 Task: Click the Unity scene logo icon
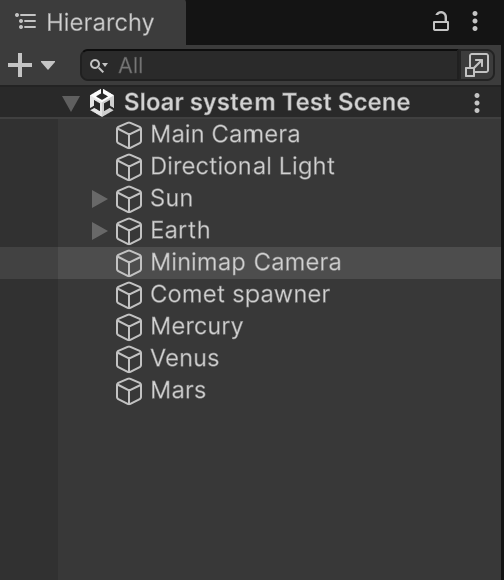coord(102,102)
